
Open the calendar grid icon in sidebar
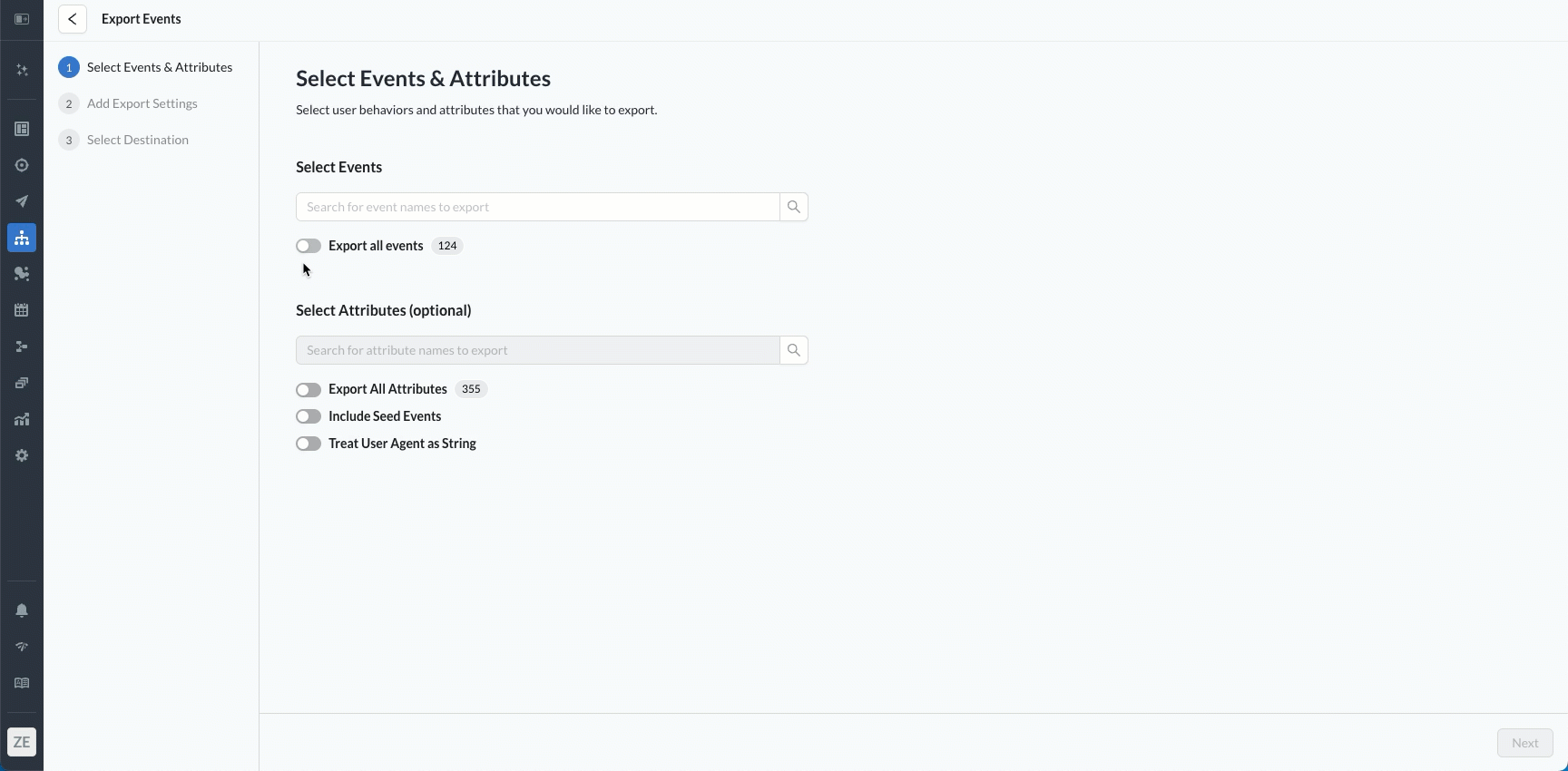point(22,310)
